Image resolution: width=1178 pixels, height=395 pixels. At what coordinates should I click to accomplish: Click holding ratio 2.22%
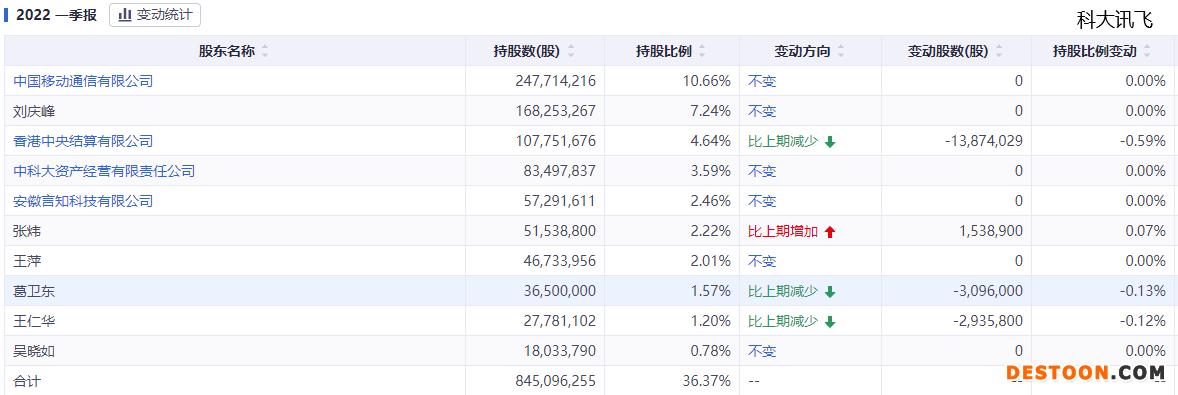(x=710, y=231)
